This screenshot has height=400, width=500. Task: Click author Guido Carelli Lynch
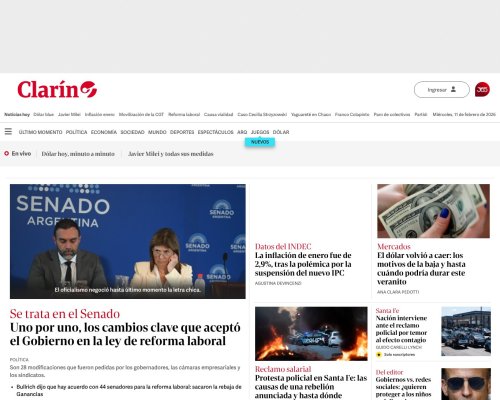pyautogui.click(x=399, y=347)
